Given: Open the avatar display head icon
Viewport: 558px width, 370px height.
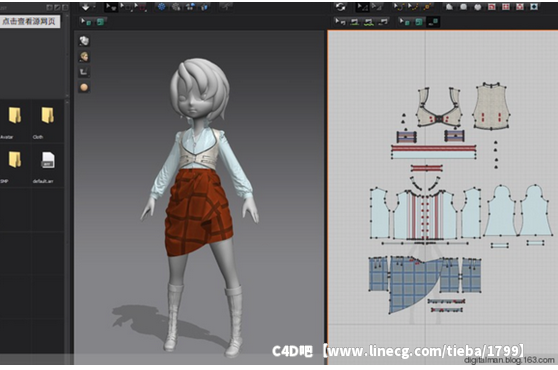Looking at the screenshot, I should click(x=84, y=57).
